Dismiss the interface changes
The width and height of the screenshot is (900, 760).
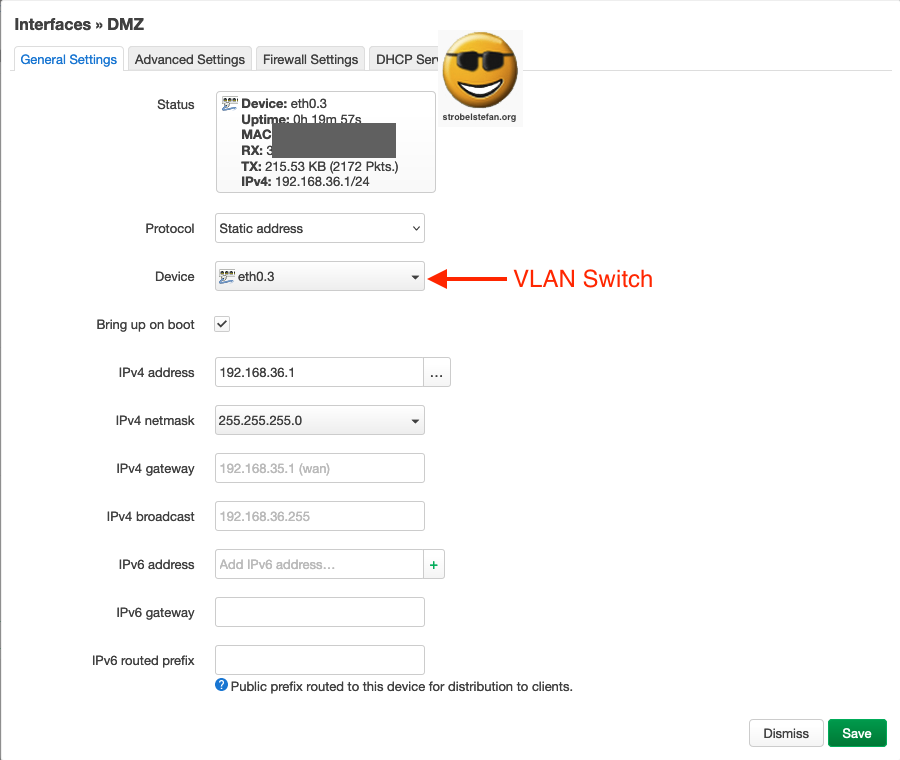pos(786,733)
